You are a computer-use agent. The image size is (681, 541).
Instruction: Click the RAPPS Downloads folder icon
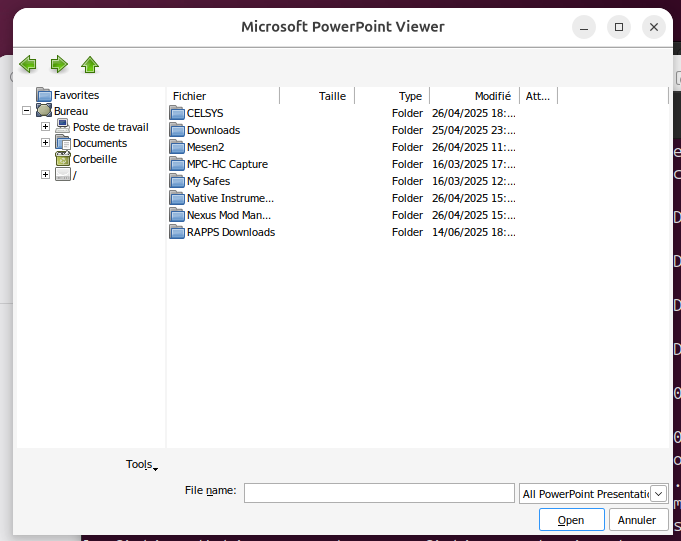pyautogui.click(x=177, y=232)
